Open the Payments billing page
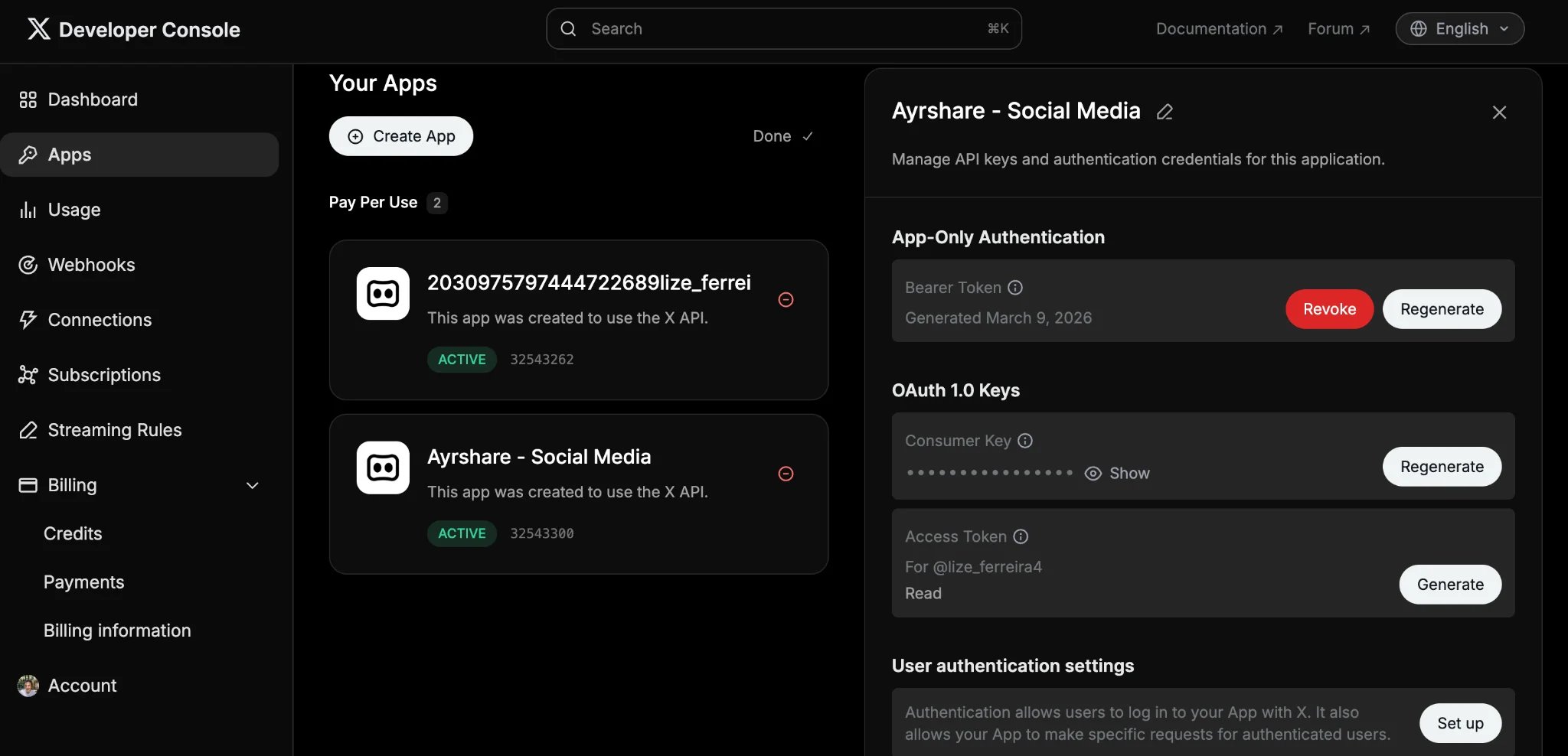 83,582
